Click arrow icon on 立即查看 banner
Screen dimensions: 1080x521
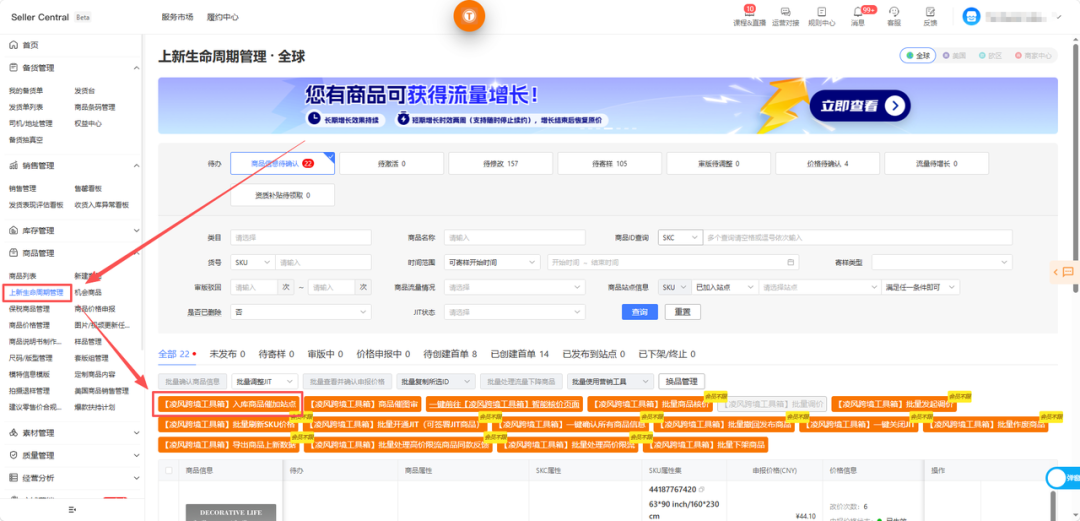pyautogui.click(x=894, y=105)
